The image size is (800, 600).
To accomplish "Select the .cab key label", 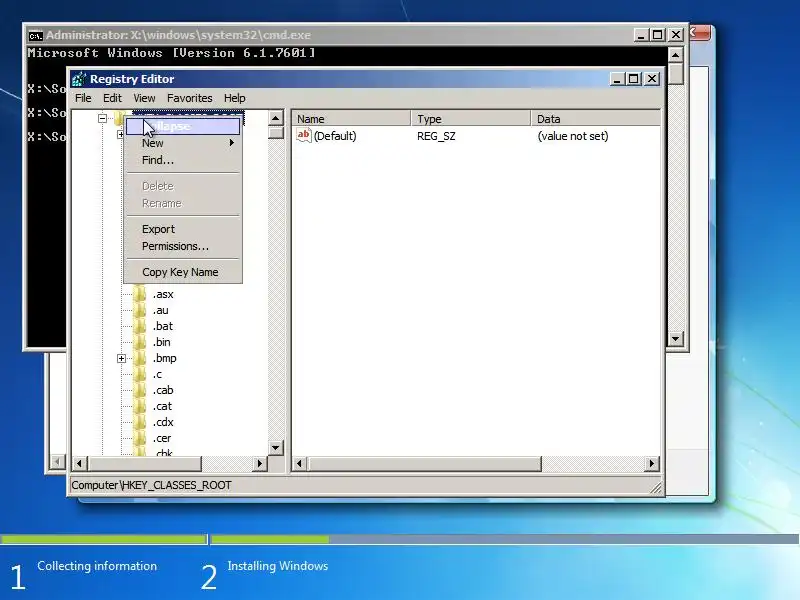I will (163, 390).
